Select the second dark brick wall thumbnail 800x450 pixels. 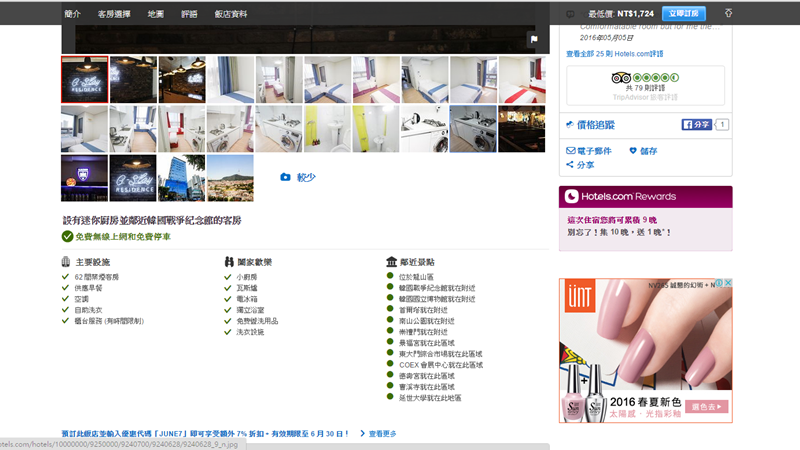pyautogui.click(x=133, y=80)
